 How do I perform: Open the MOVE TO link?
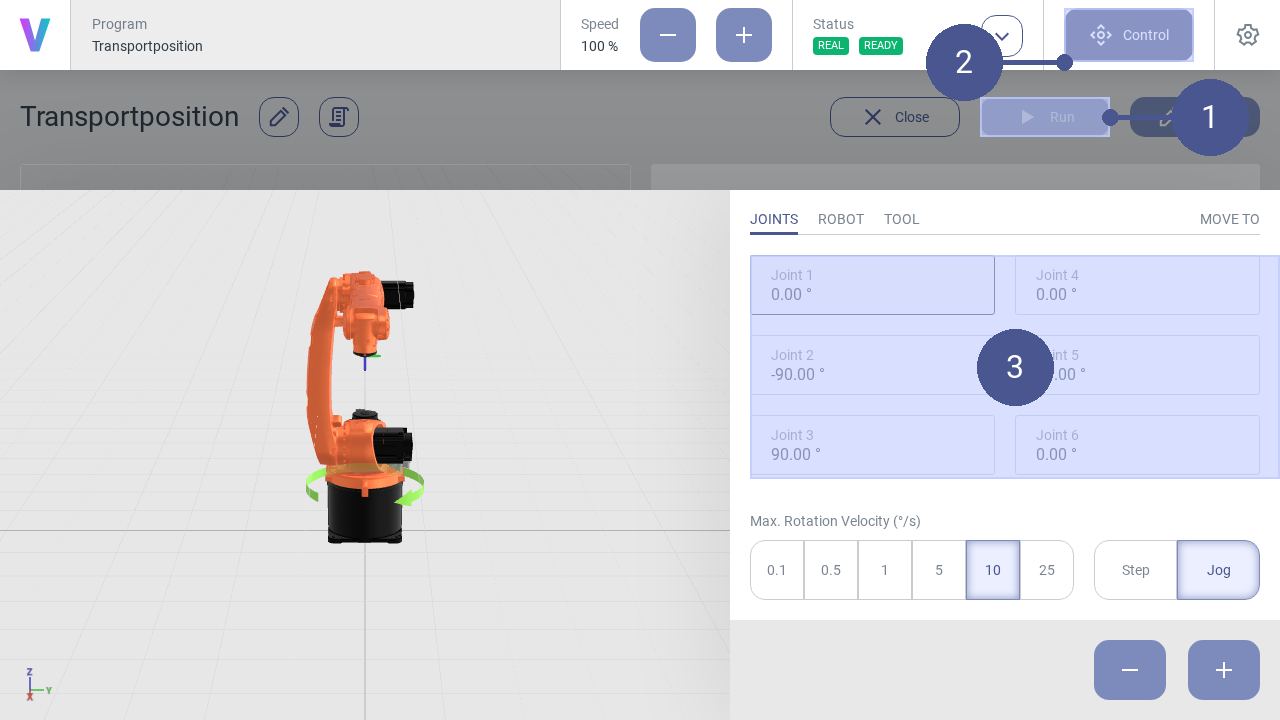(1229, 219)
